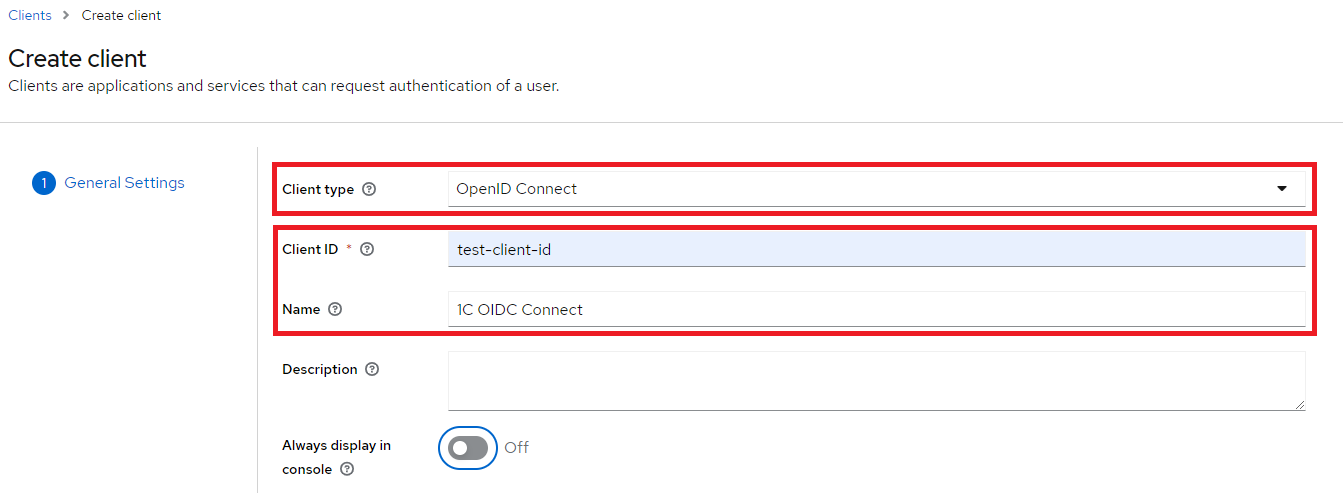Click the Name field with 1C OIDC Connect

click(875, 310)
